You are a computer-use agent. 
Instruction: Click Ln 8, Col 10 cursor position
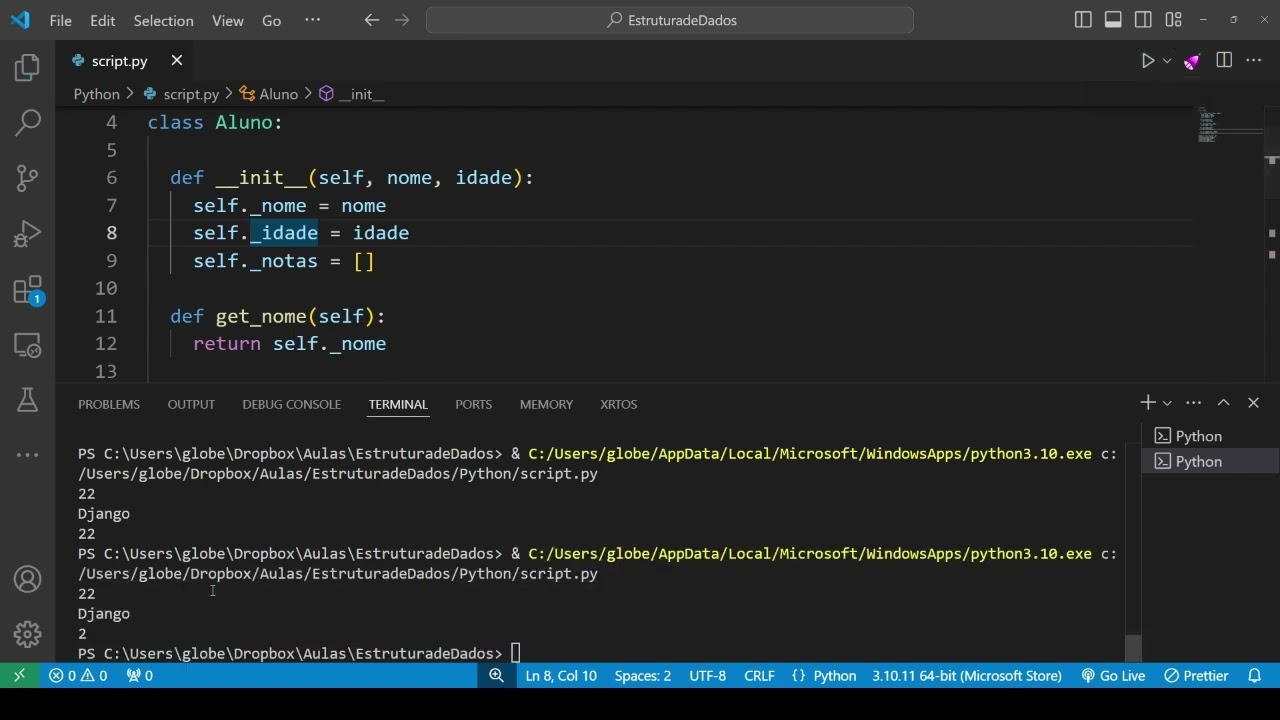click(x=561, y=676)
